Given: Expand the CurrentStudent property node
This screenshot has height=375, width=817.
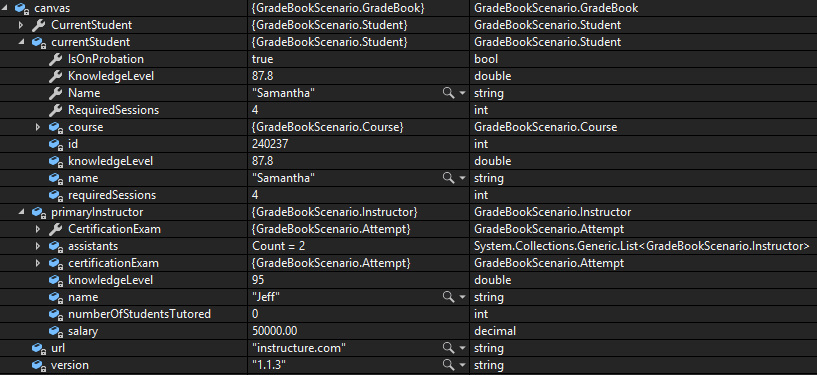Looking at the screenshot, I should point(21,25).
